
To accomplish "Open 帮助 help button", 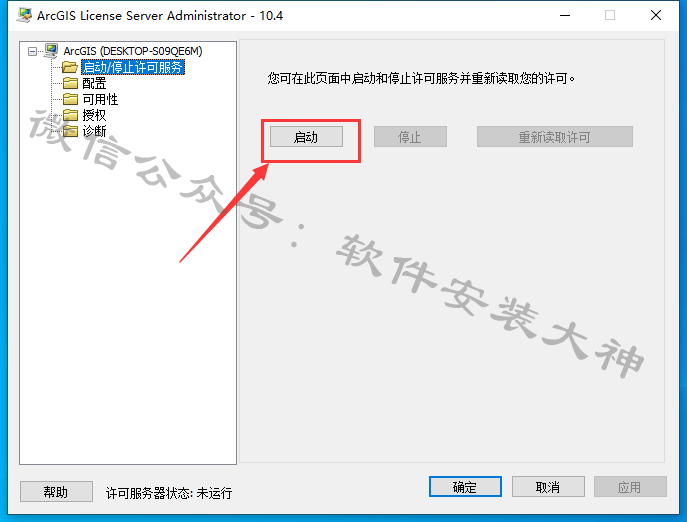I will pyautogui.click(x=56, y=491).
